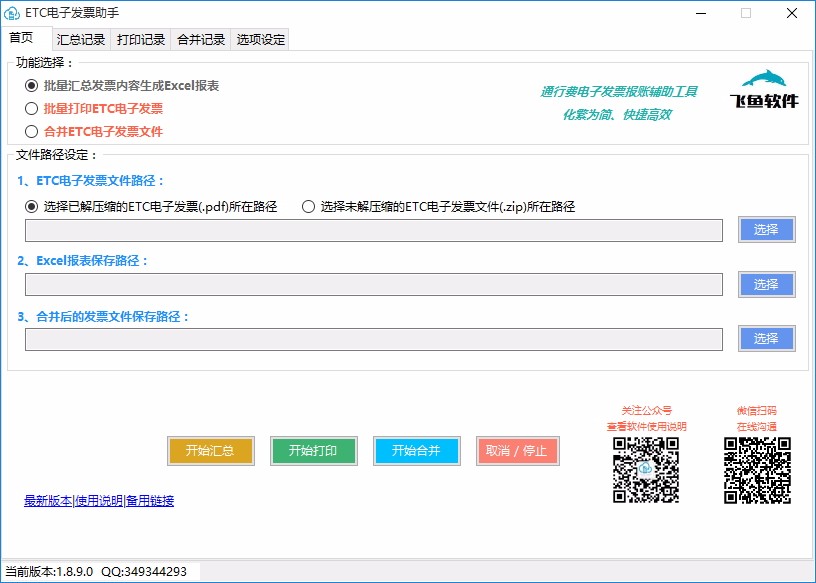The width and height of the screenshot is (816, 583).
Task: Switch to the 汇总记录 tab
Action: click(x=81, y=40)
